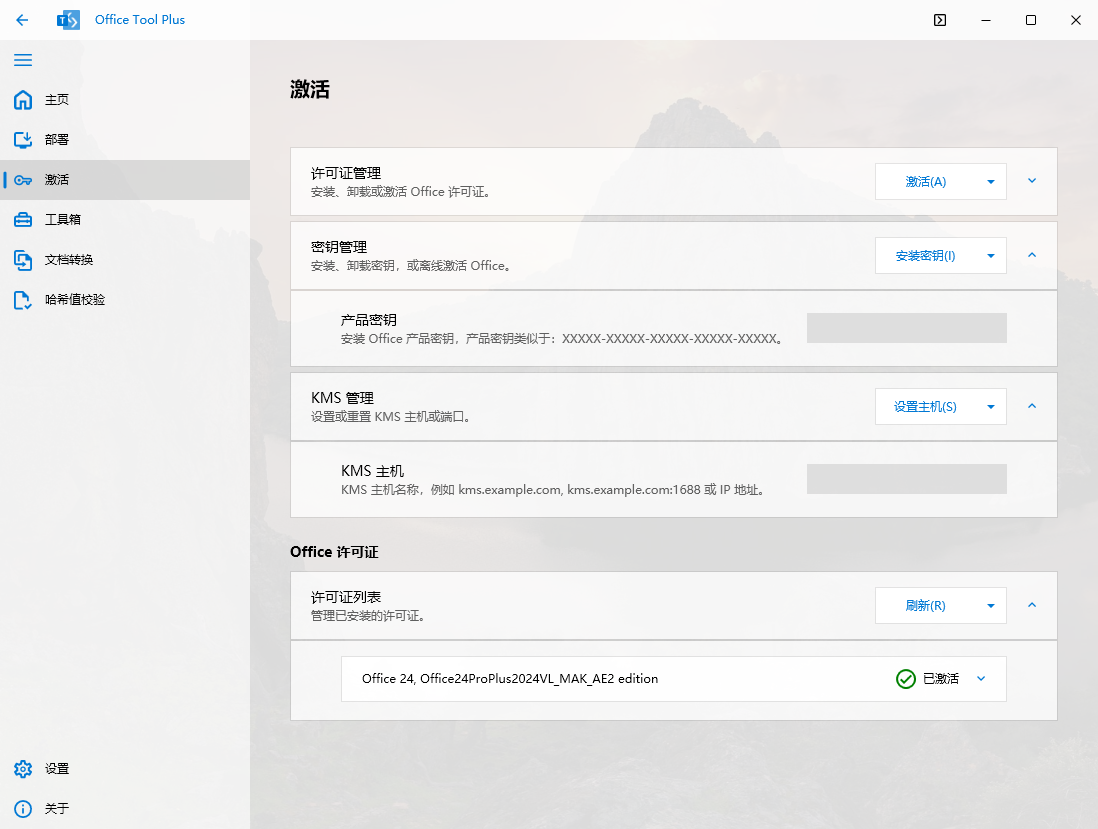Open the 部署 deploy page

56,140
